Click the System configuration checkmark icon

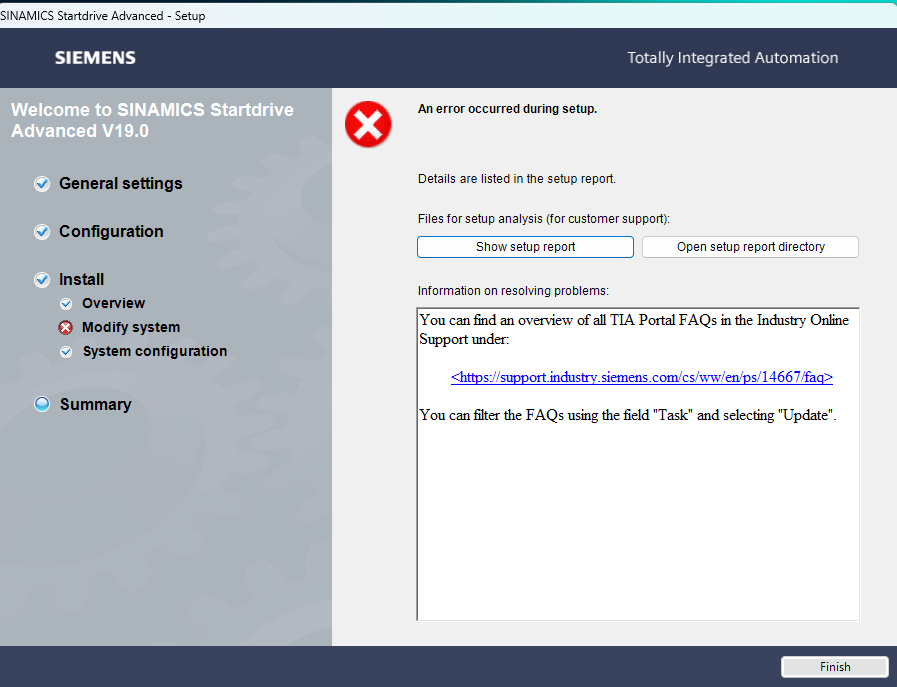pyautogui.click(x=66, y=352)
